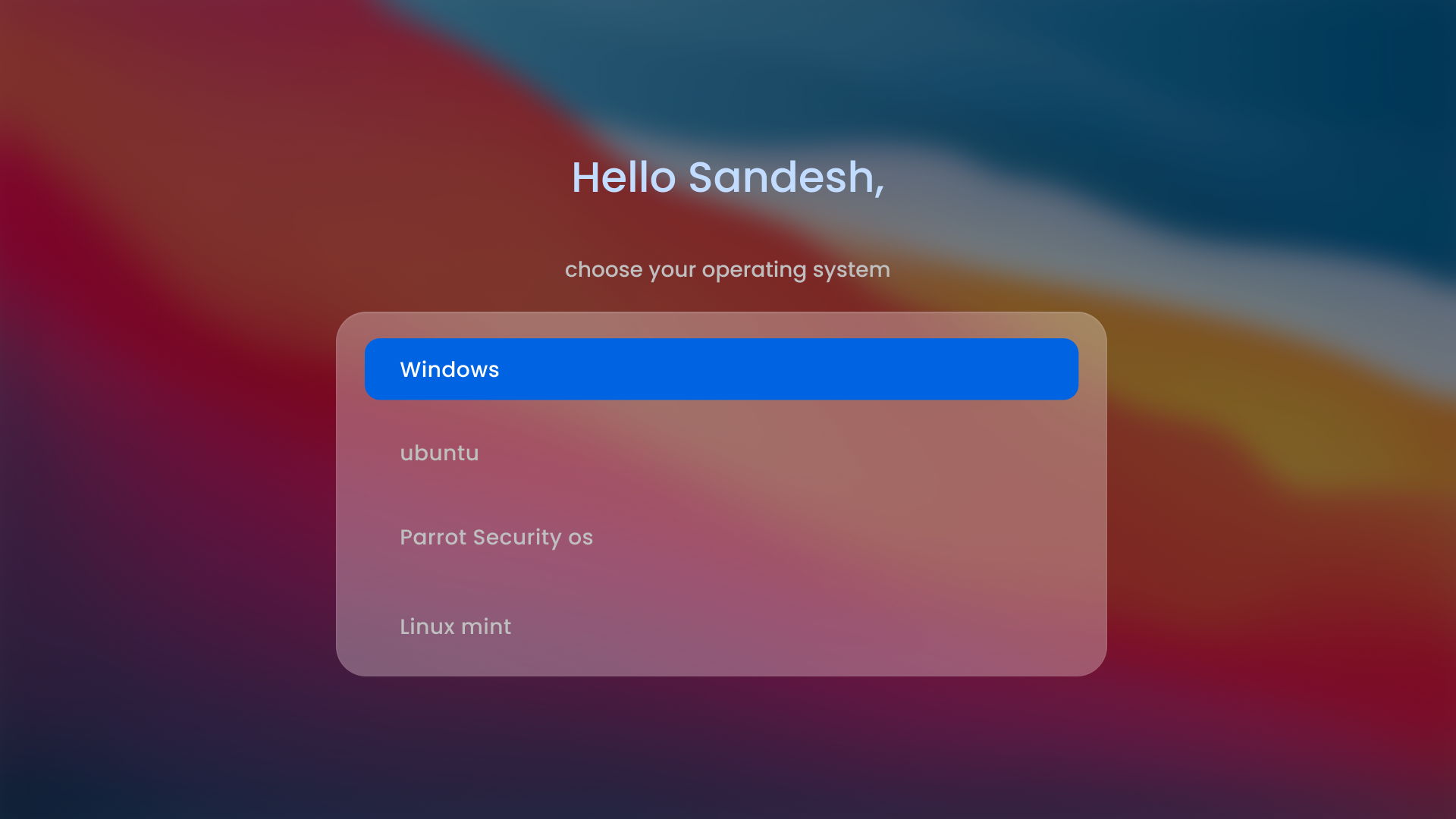Image resolution: width=1456 pixels, height=819 pixels.
Task: Click the Windows text label
Action: 450,369
